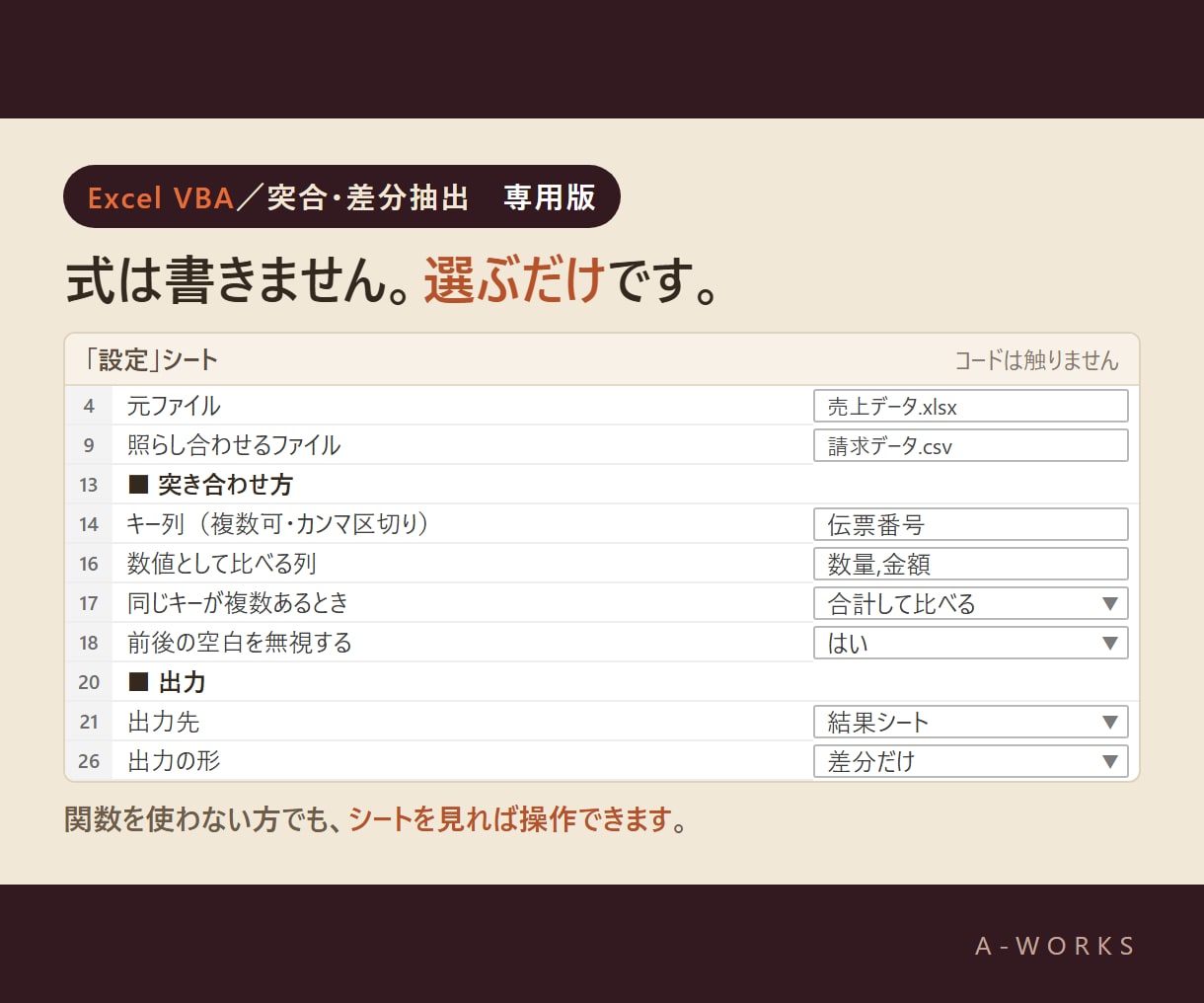The width and height of the screenshot is (1204, 1003).
Task: Click the 関数を使わない方でも caption
Action: 202,819
